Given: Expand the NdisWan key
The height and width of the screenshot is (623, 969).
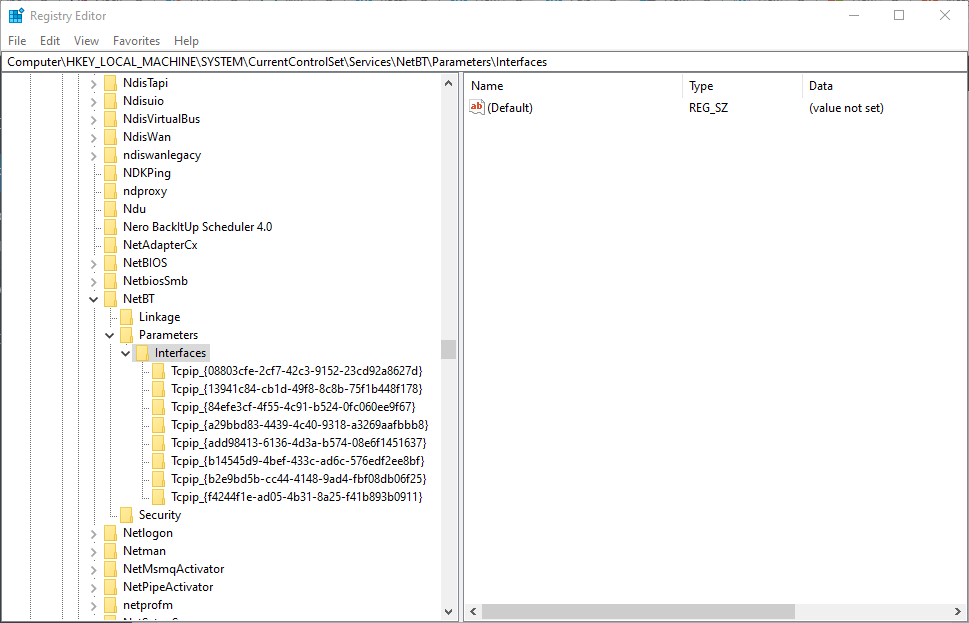Looking at the screenshot, I should coord(93,137).
